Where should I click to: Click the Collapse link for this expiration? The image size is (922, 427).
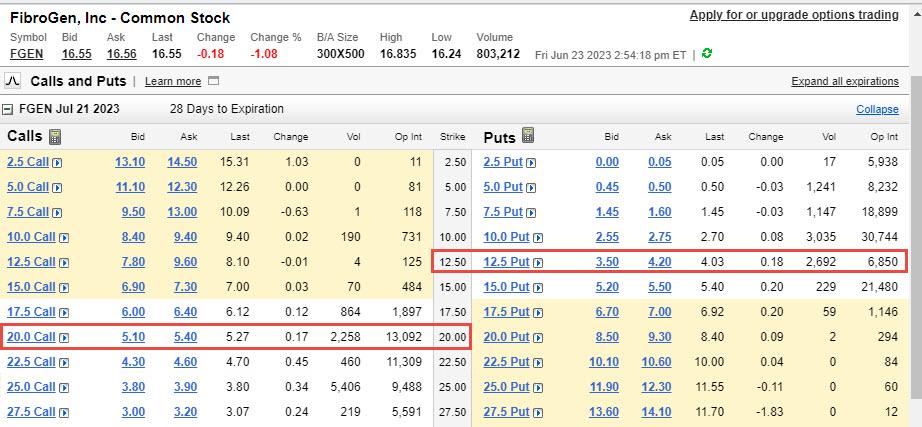877,109
